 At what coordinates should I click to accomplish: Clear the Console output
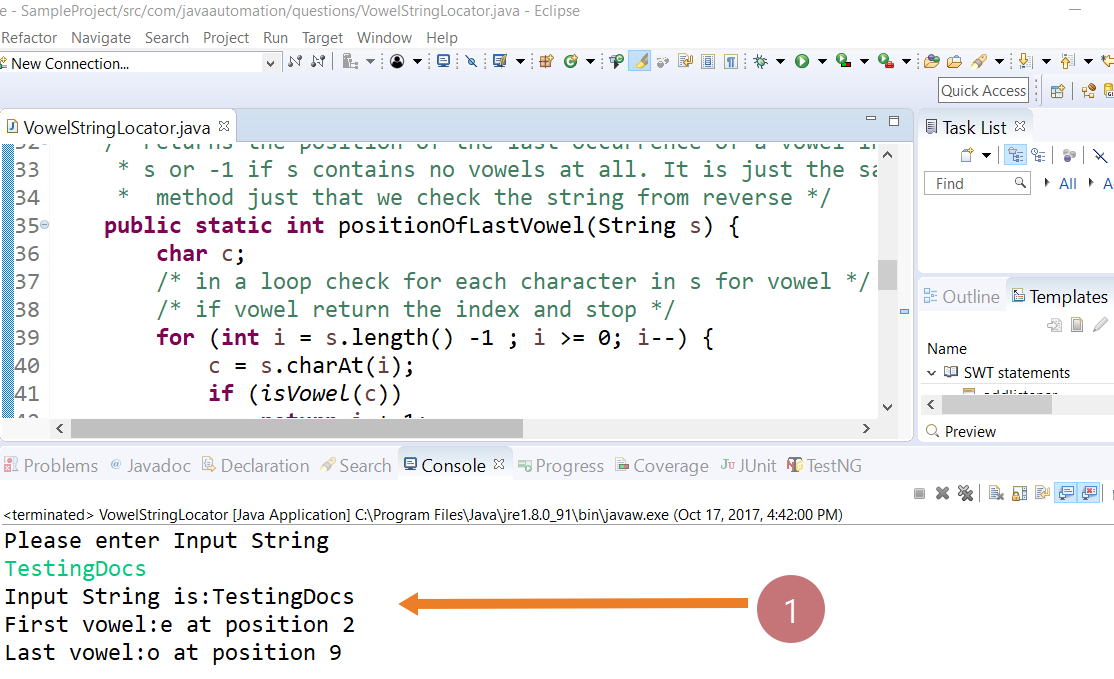pyautogui.click(x=996, y=491)
